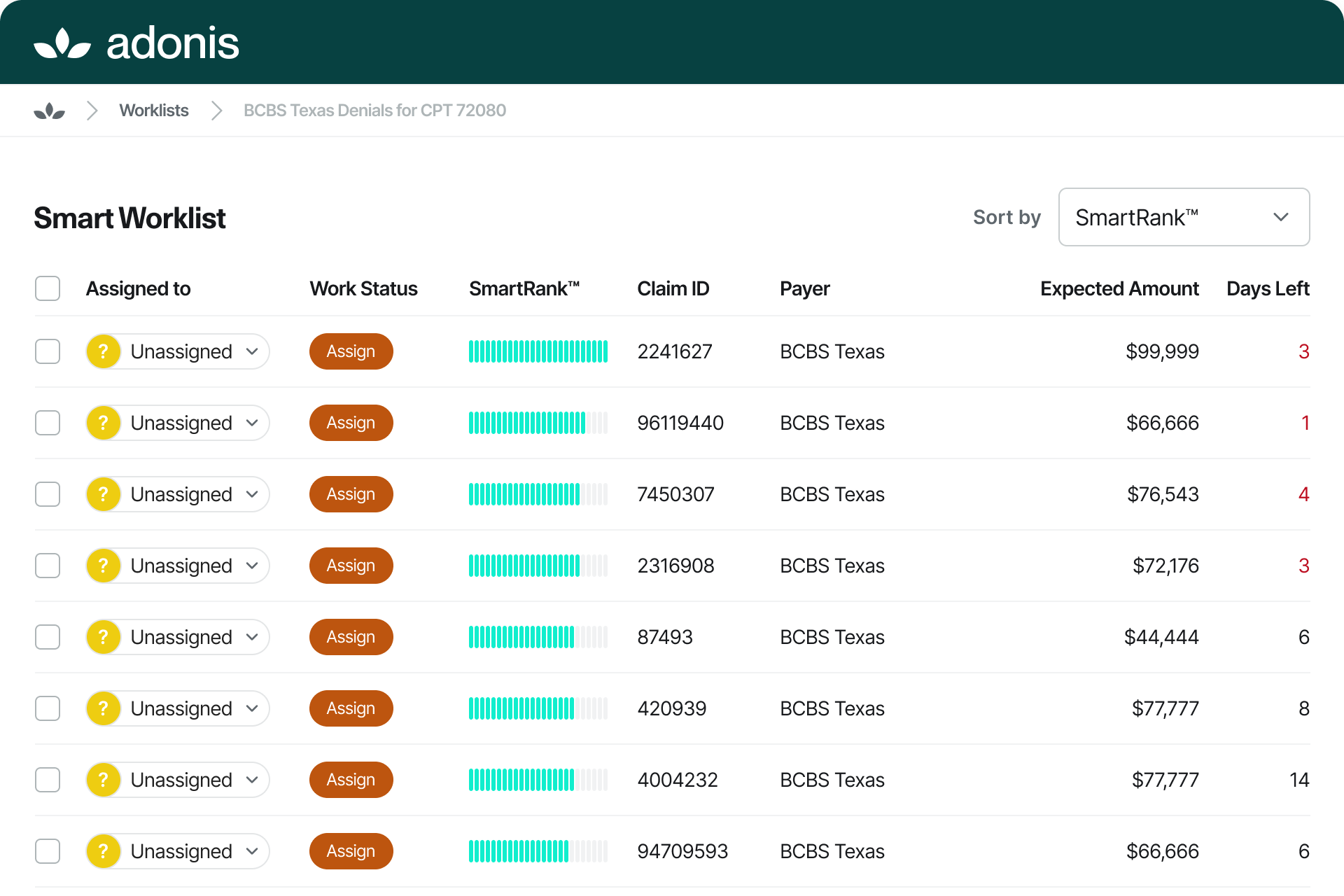Go to Worklists breadcrumb
The height and width of the screenshot is (896, 1344).
(154, 111)
